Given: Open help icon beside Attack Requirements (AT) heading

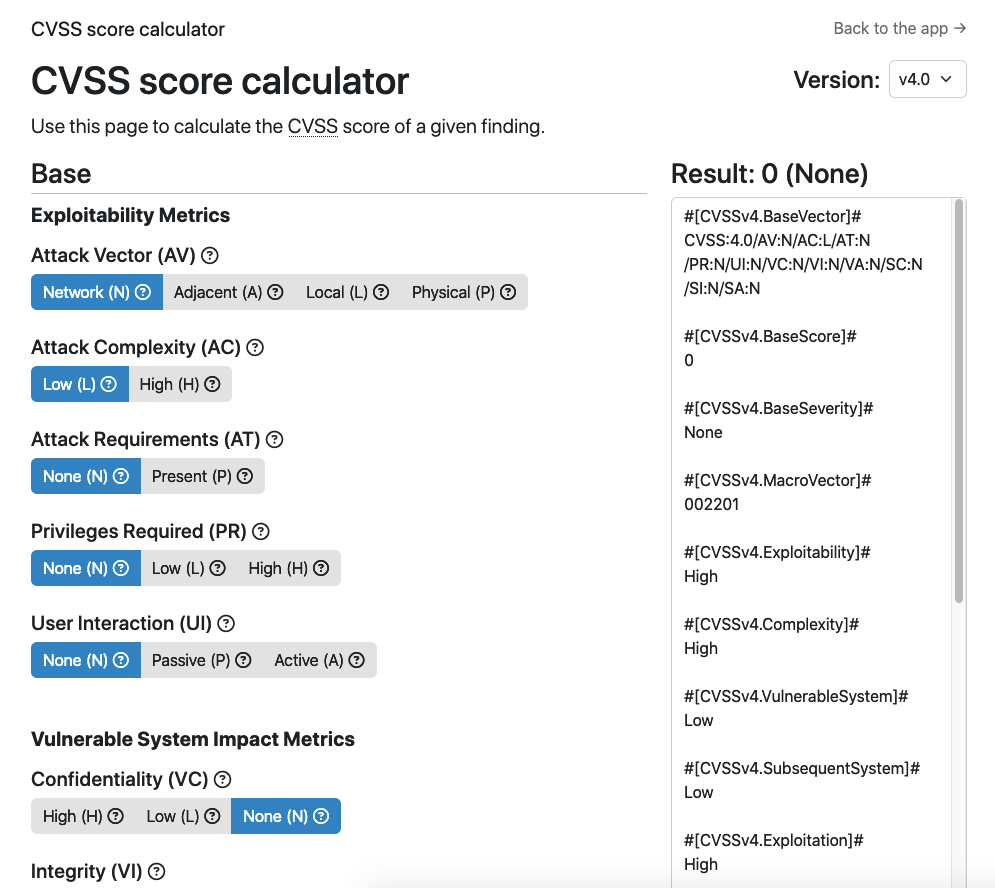Looking at the screenshot, I should (274, 439).
